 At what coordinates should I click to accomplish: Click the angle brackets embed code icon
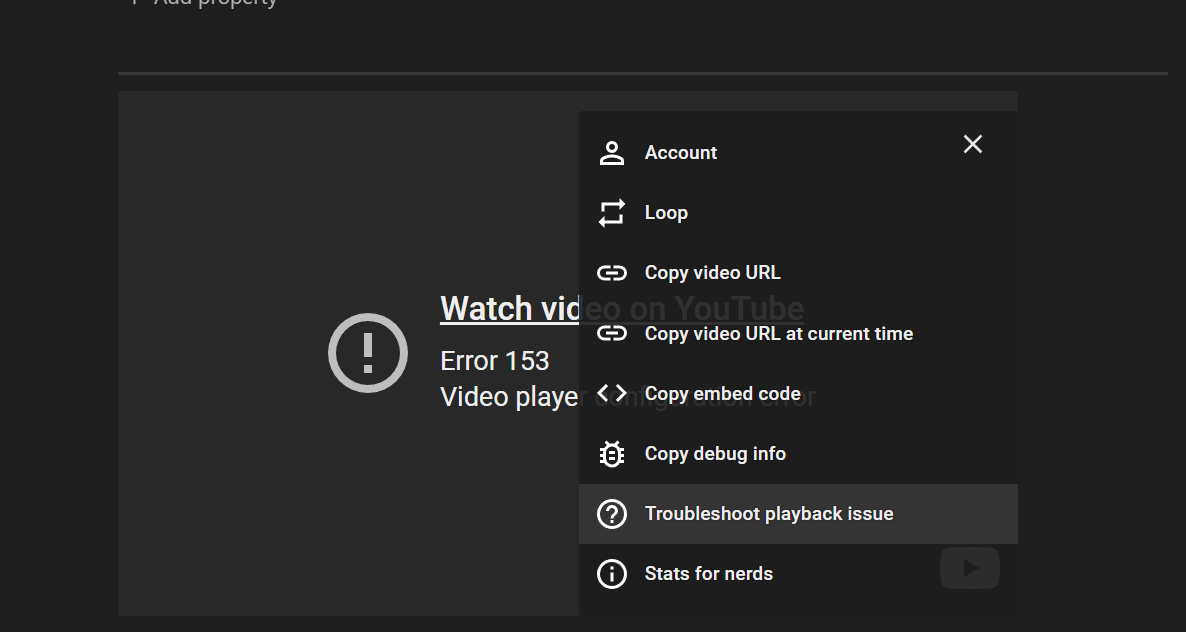[x=611, y=393]
